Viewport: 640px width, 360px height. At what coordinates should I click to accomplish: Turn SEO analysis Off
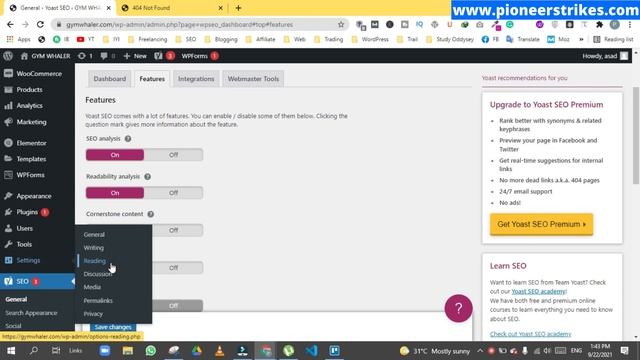pyautogui.click(x=173, y=155)
